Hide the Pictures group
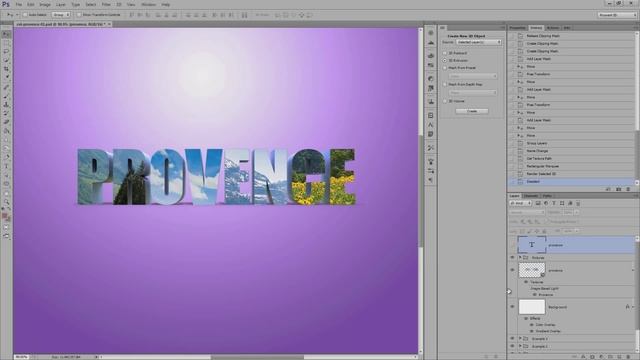The image size is (640, 360). coord(512,258)
